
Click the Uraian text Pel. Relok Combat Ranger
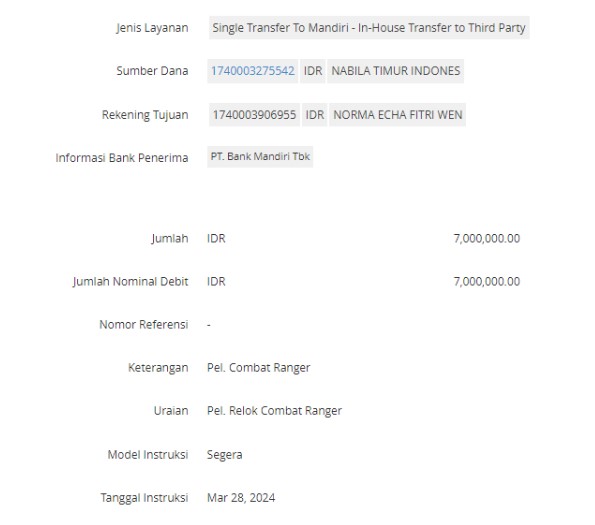pyautogui.click(x=274, y=411)
